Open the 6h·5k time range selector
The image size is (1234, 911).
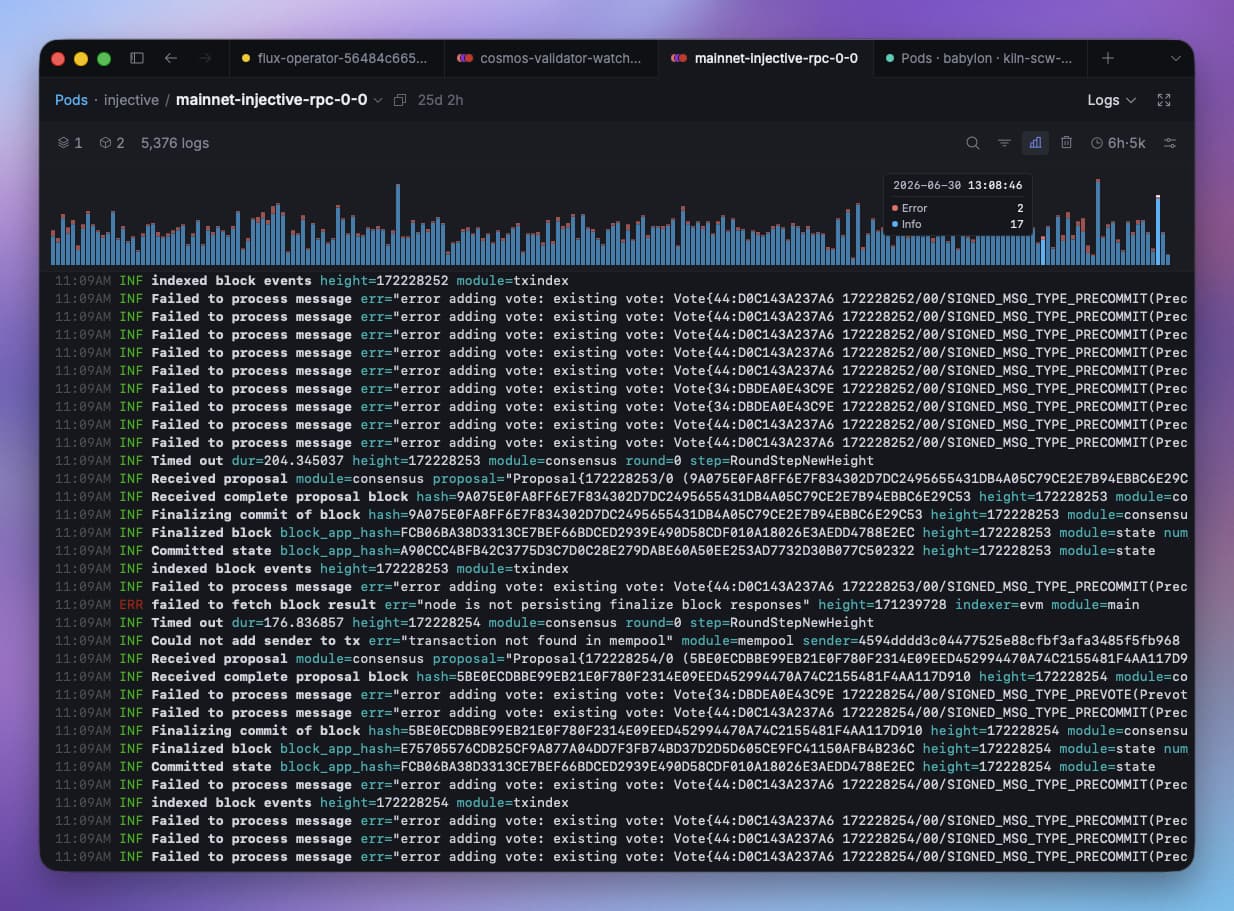(1118, 143)
